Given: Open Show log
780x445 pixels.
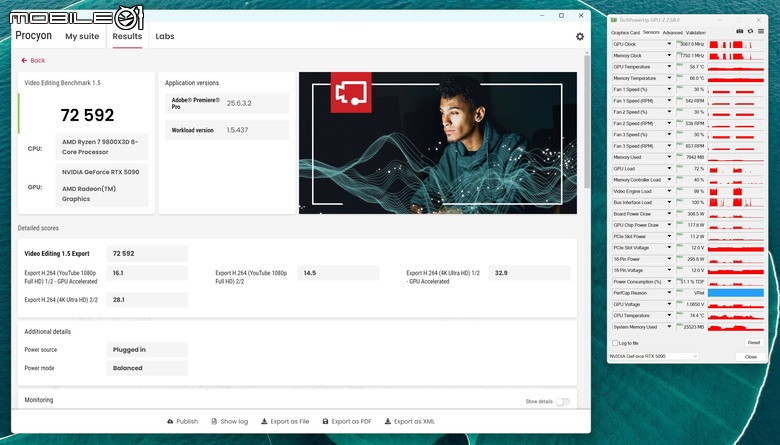Looking at the screenshot, I should click(x=229, y=421).
